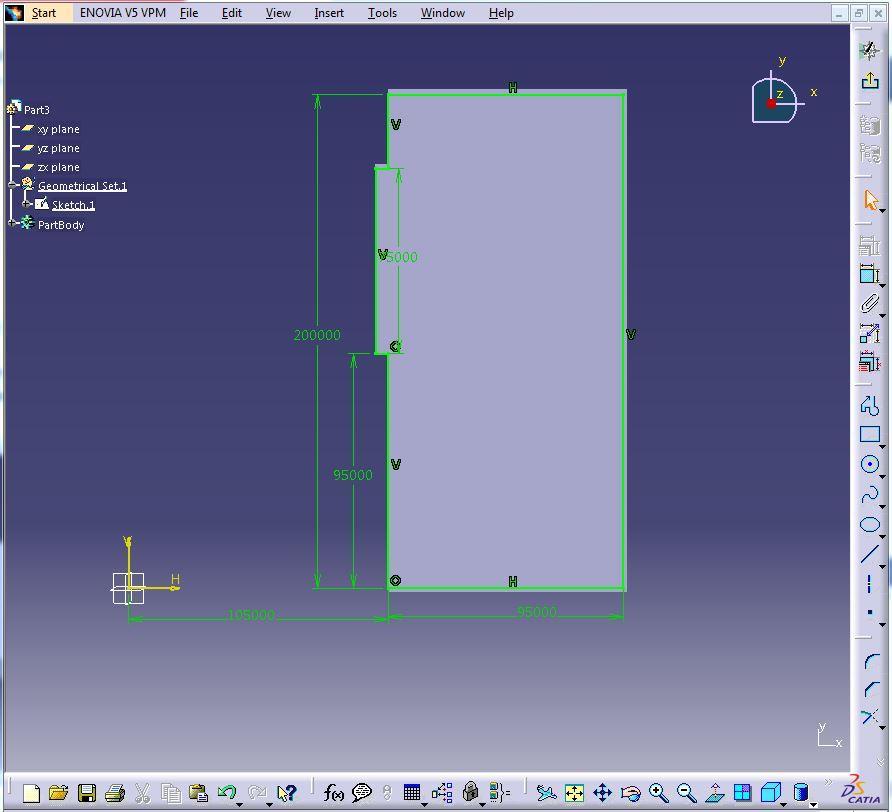Expand the Select tool dropdown arrow
The width and height of the screenshot is (892, 812).
coord(882,211)
